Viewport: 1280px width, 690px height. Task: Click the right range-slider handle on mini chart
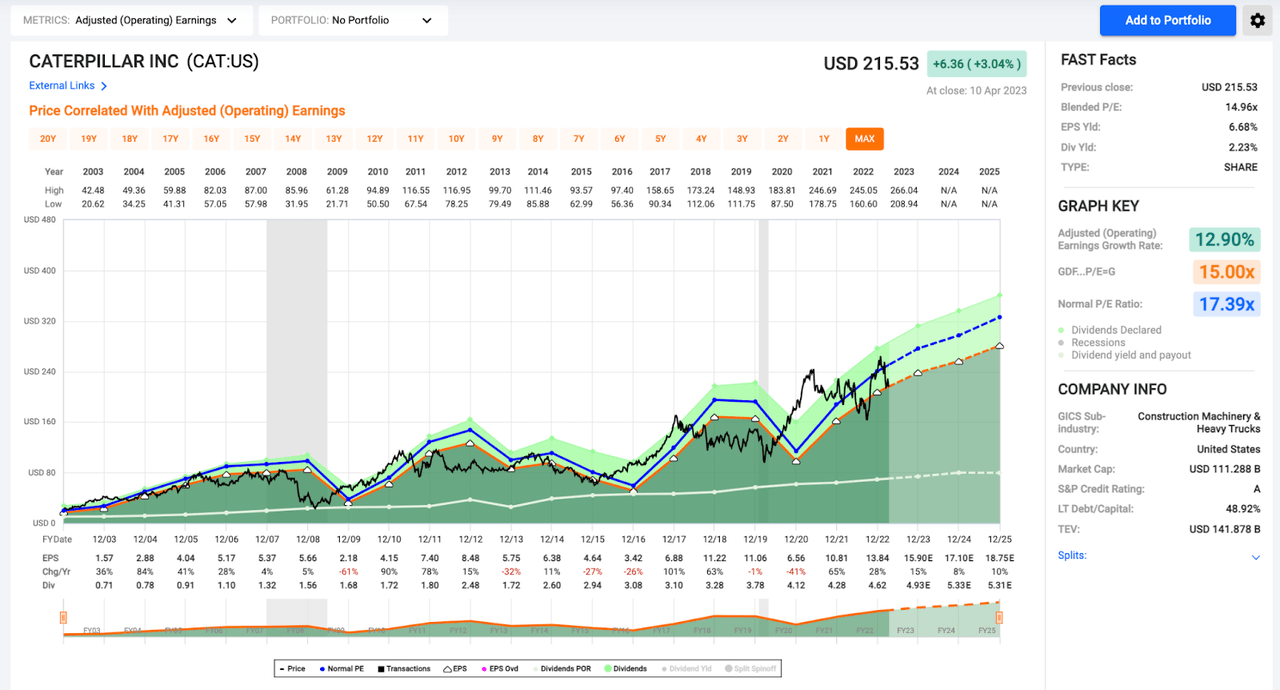(999, 618)
